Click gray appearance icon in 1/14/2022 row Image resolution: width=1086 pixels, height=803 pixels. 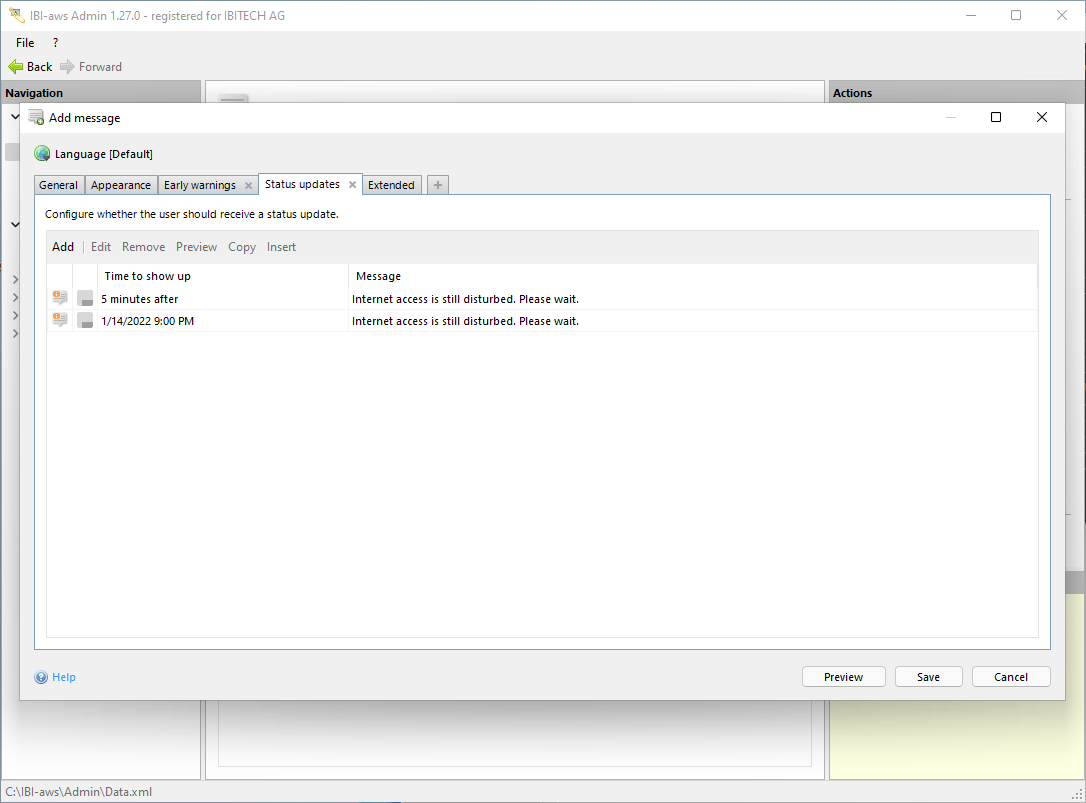(85, 321)
